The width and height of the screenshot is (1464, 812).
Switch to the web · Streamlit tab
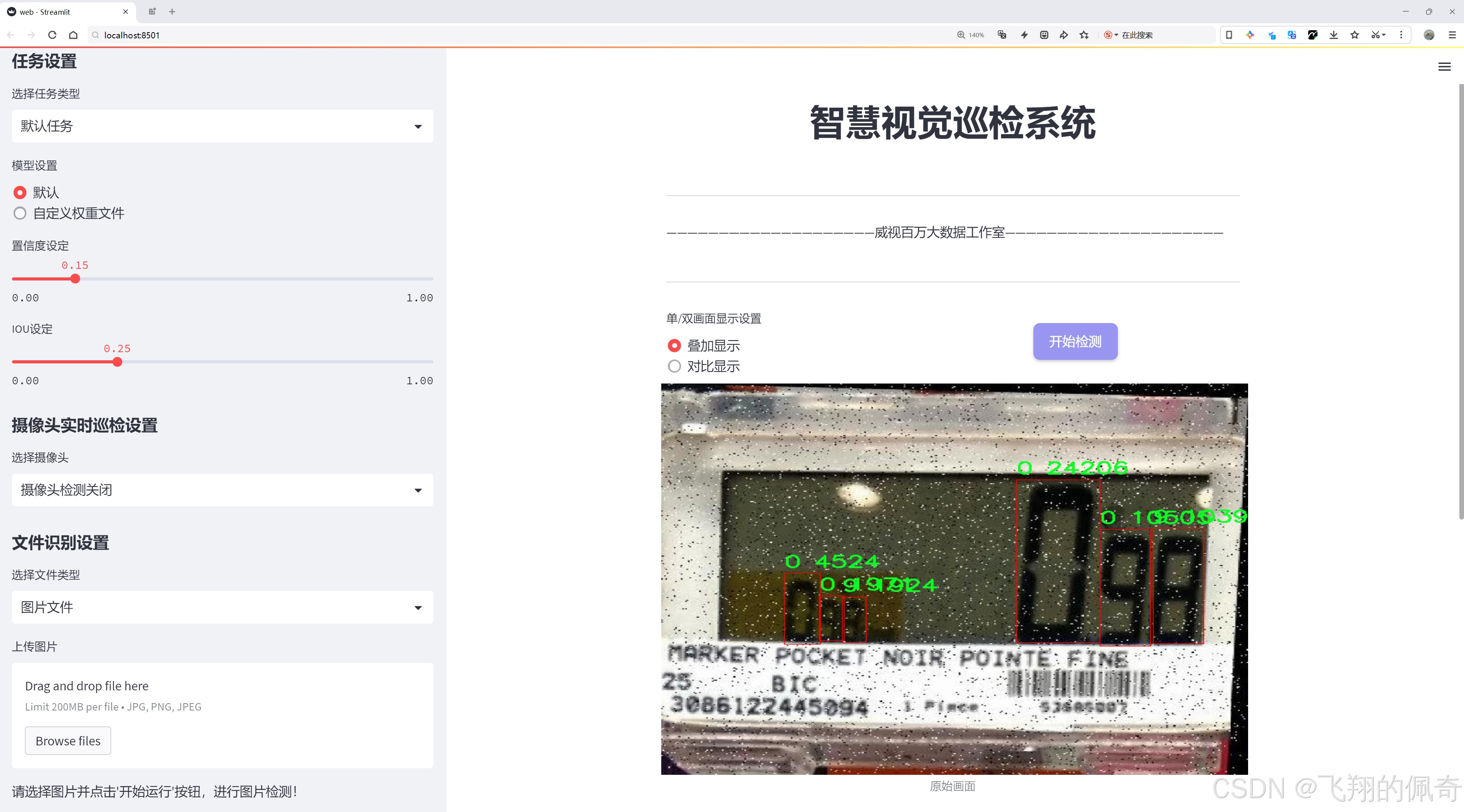[68, 11]
